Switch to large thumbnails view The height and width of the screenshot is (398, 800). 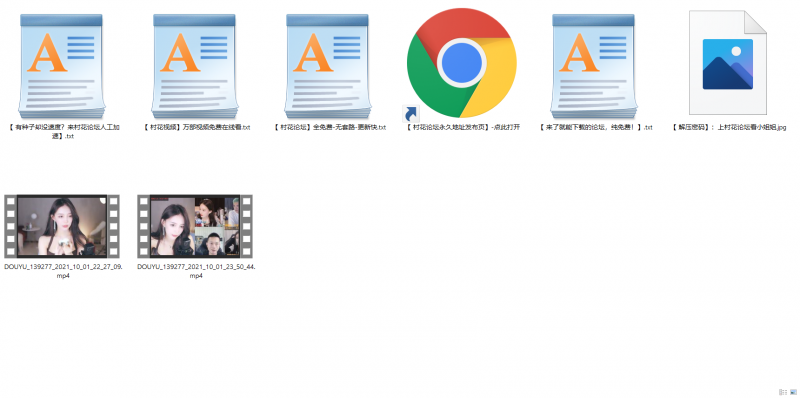tap(793, 392)
